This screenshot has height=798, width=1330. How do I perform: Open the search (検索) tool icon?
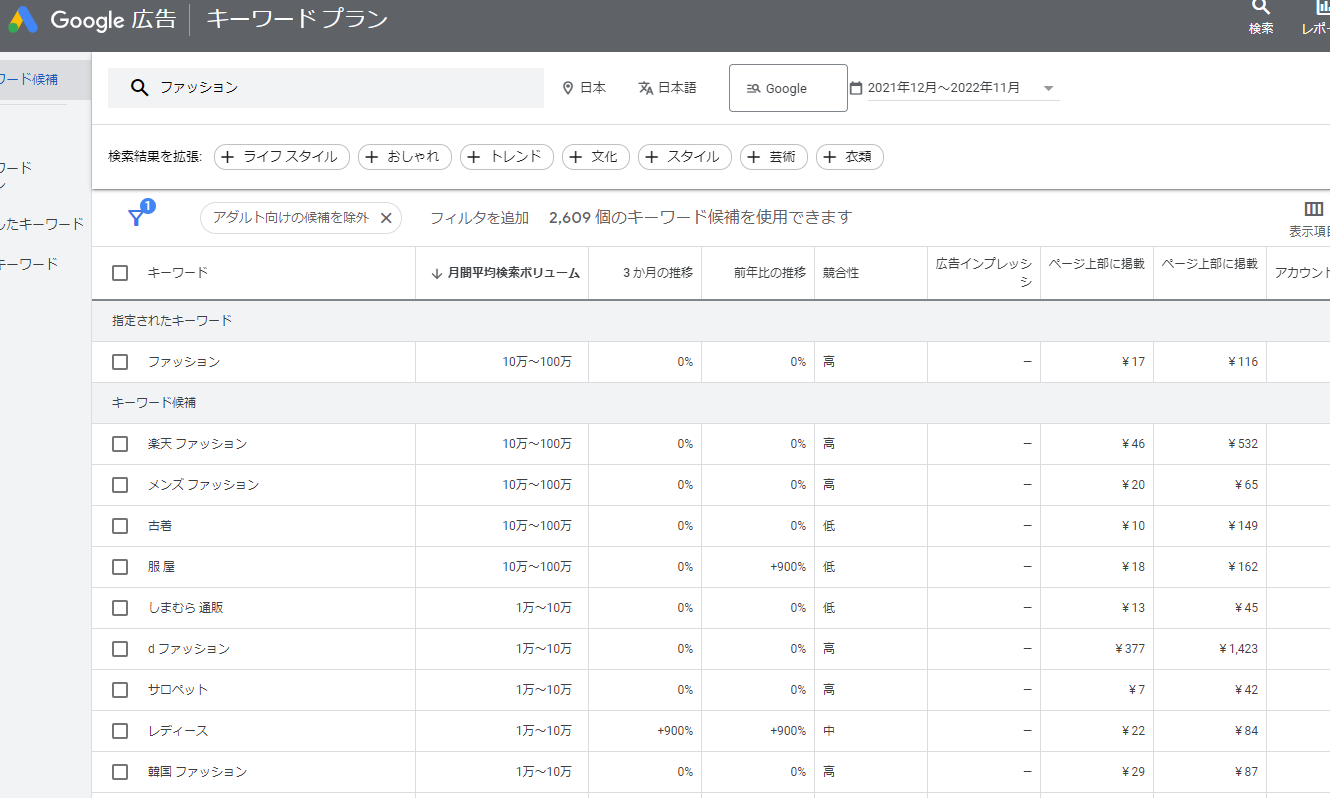tap(1261, 7)
